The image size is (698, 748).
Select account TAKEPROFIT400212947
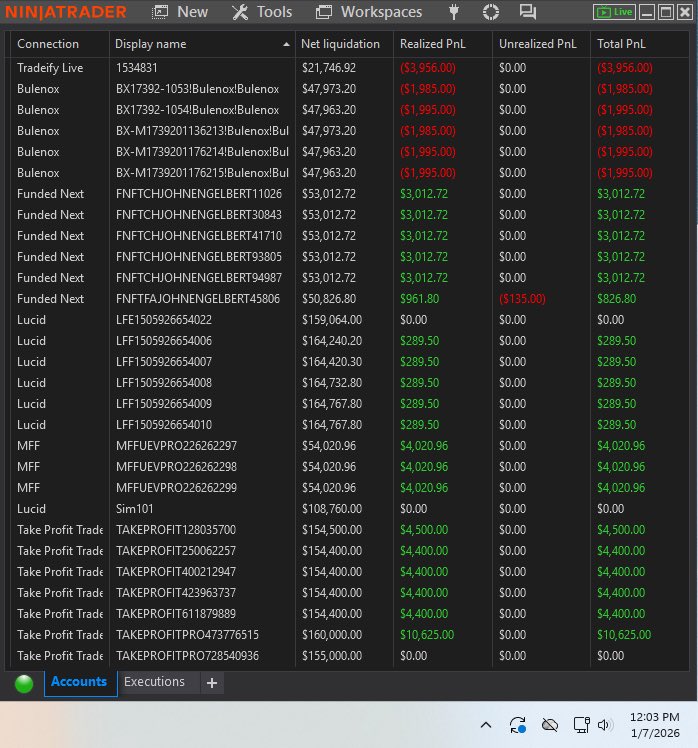348,571
